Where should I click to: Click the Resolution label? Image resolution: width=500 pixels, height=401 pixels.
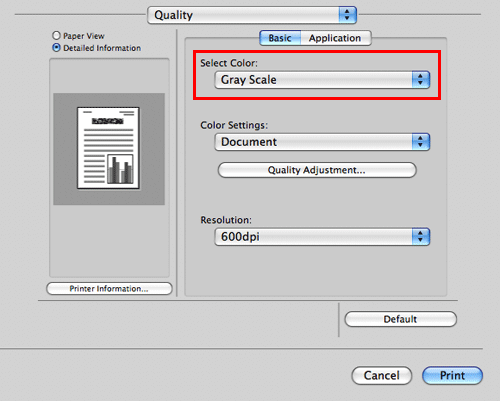point(226,220)
